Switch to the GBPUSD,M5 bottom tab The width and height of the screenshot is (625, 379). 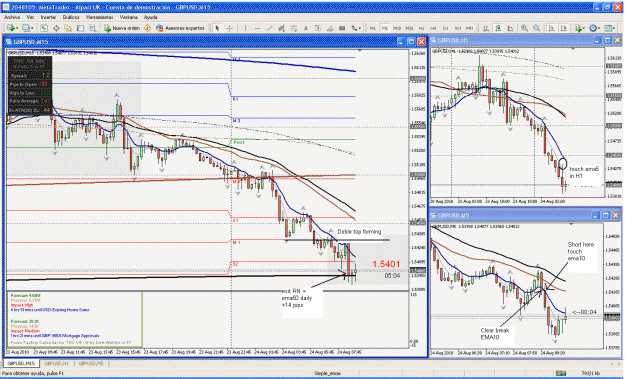coord(91,363)
